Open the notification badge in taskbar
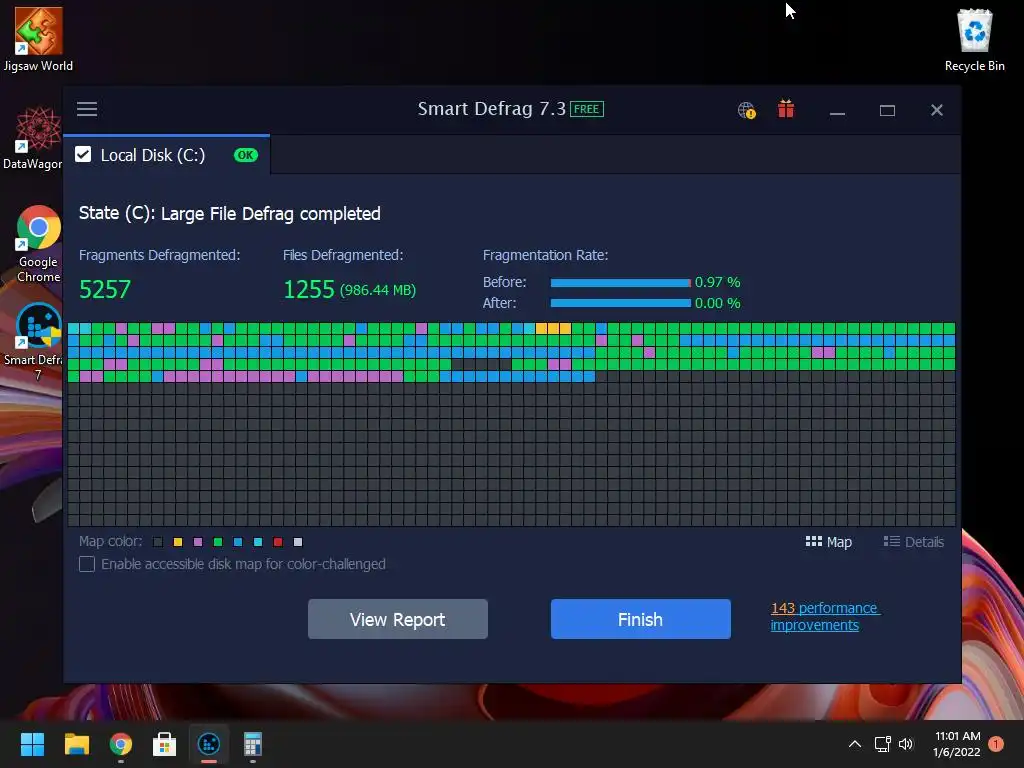Image resolution: width=1024 pixels, height=768 pixels. (x=996, y=744)
